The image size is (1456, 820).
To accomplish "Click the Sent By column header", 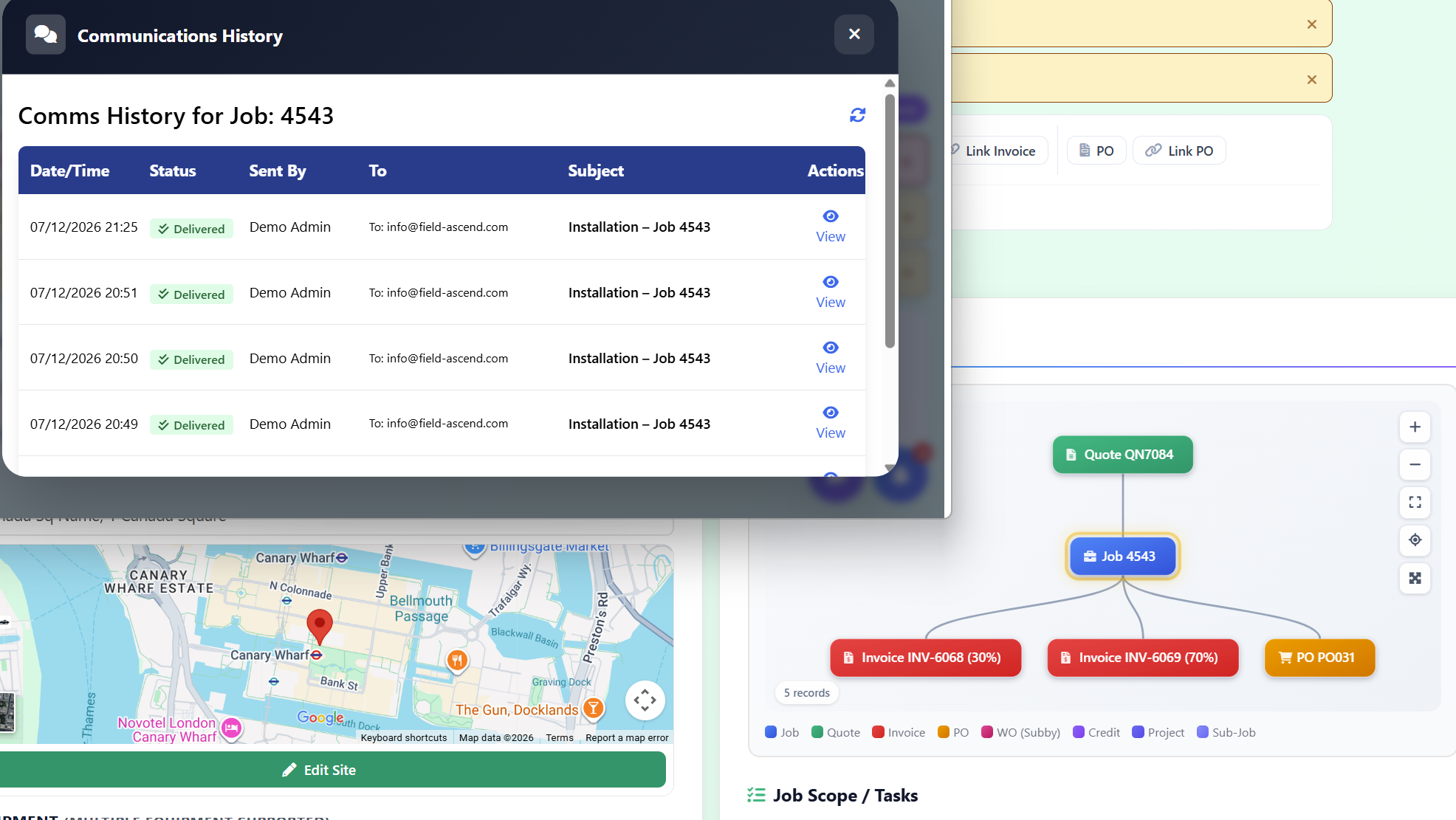I will [x=278, y=170].
